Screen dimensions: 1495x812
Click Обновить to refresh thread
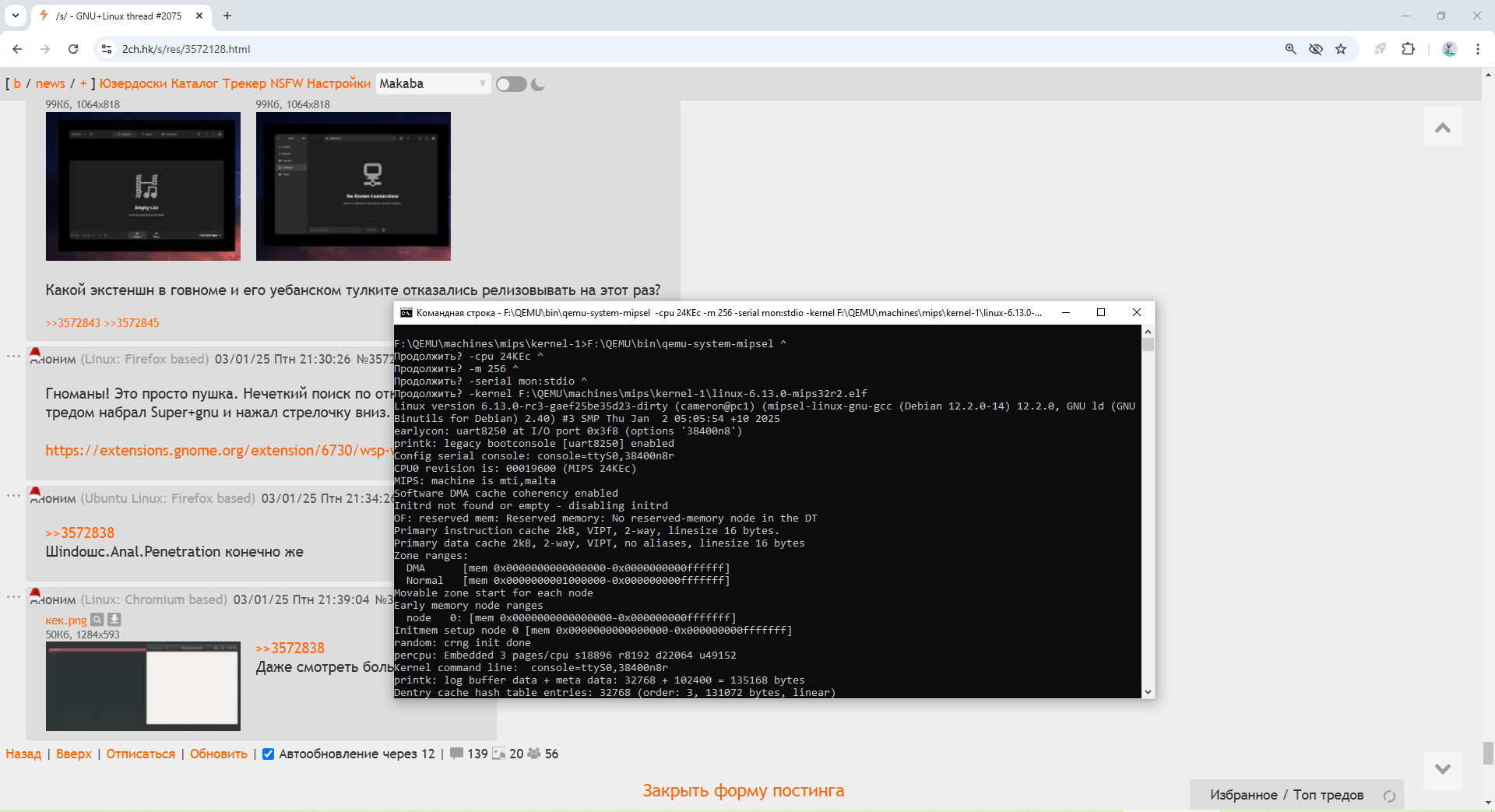pos(219,754)
